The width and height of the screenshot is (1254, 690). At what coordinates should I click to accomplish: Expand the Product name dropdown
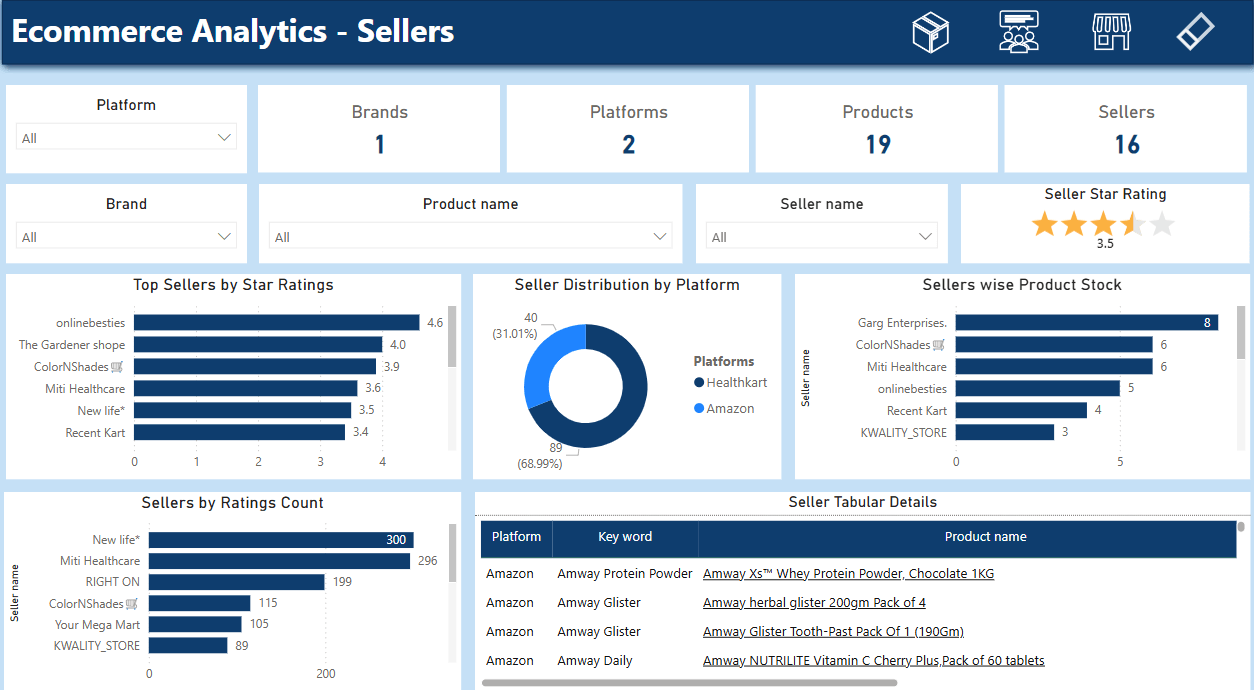tap(659, 236)
